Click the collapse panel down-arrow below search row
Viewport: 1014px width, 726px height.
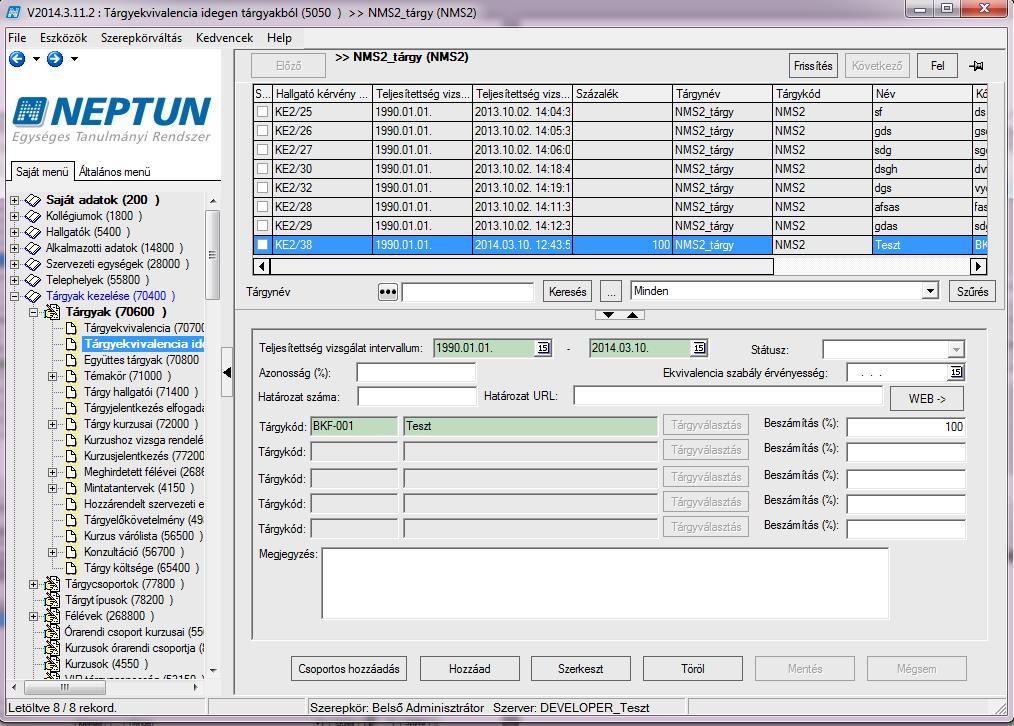pos(609,315)
